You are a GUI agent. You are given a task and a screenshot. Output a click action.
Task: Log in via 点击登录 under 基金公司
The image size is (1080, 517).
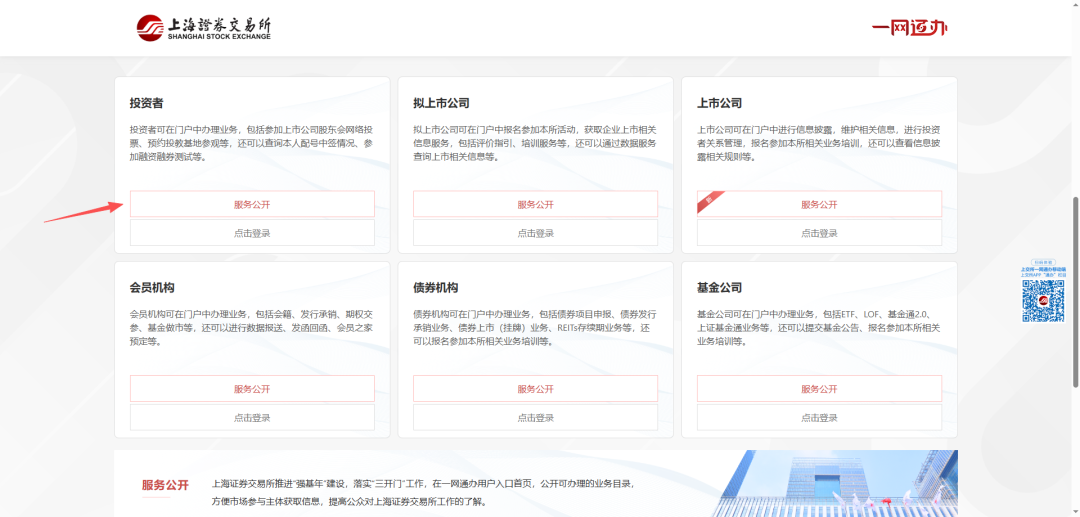pos(819,418)
